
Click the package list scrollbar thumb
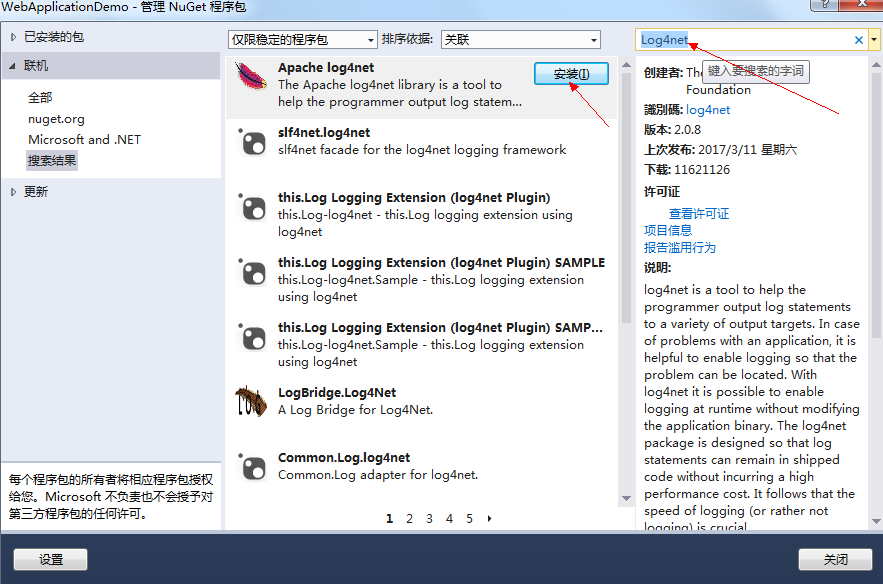[626, 197]
